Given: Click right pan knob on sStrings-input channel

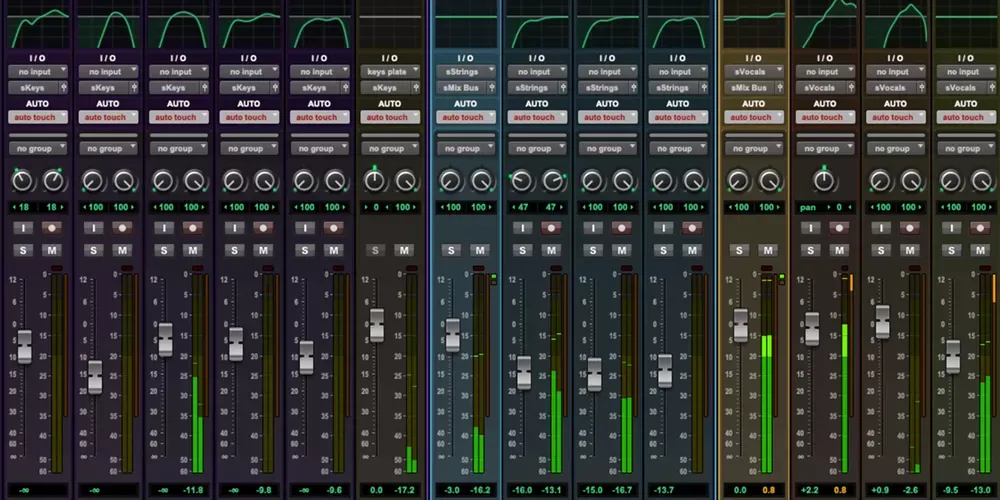Looking at the screenshot, I should point(482,182).
